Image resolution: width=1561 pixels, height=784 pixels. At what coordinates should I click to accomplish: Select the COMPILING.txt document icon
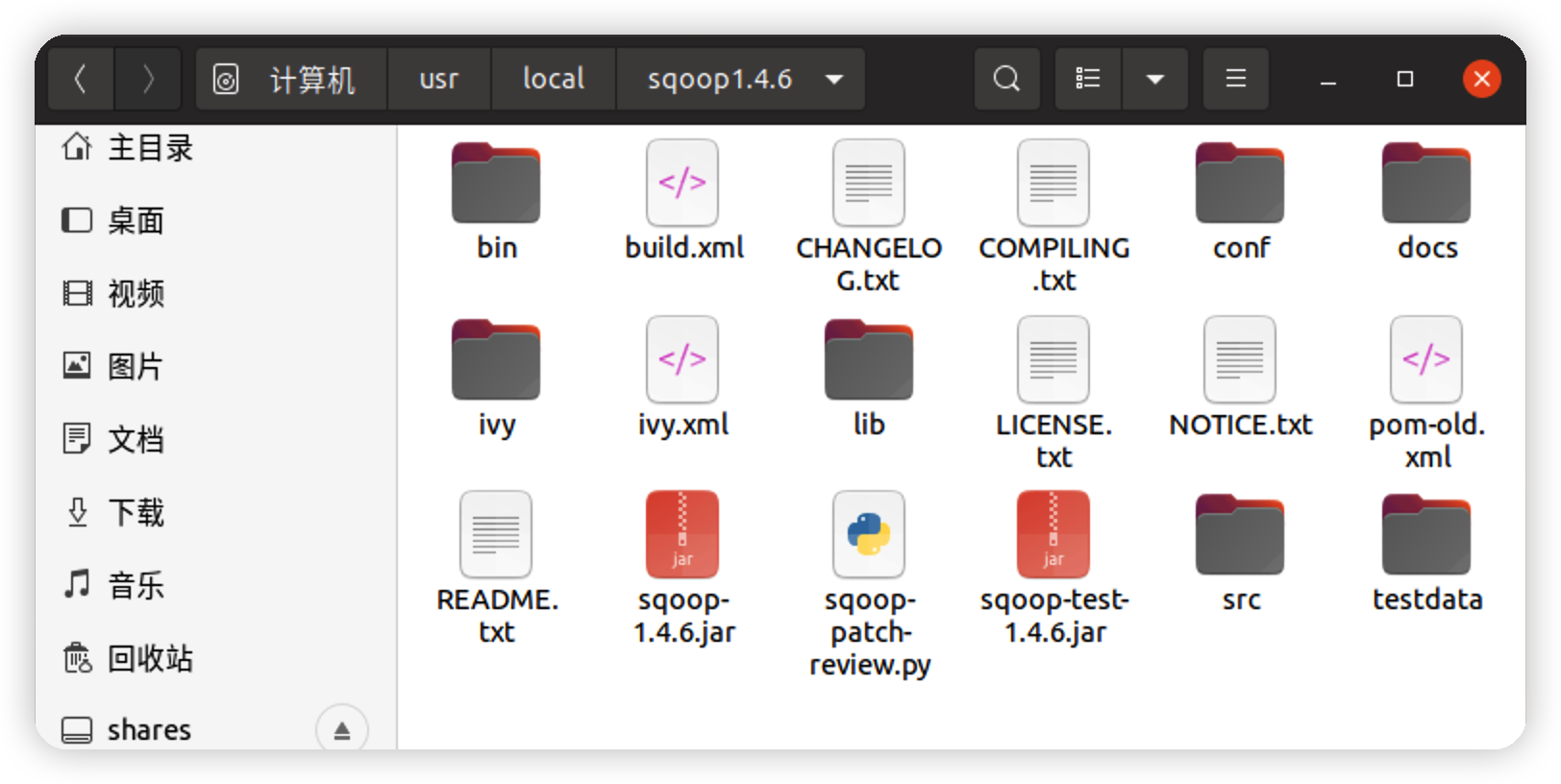tap(1053, 183)
